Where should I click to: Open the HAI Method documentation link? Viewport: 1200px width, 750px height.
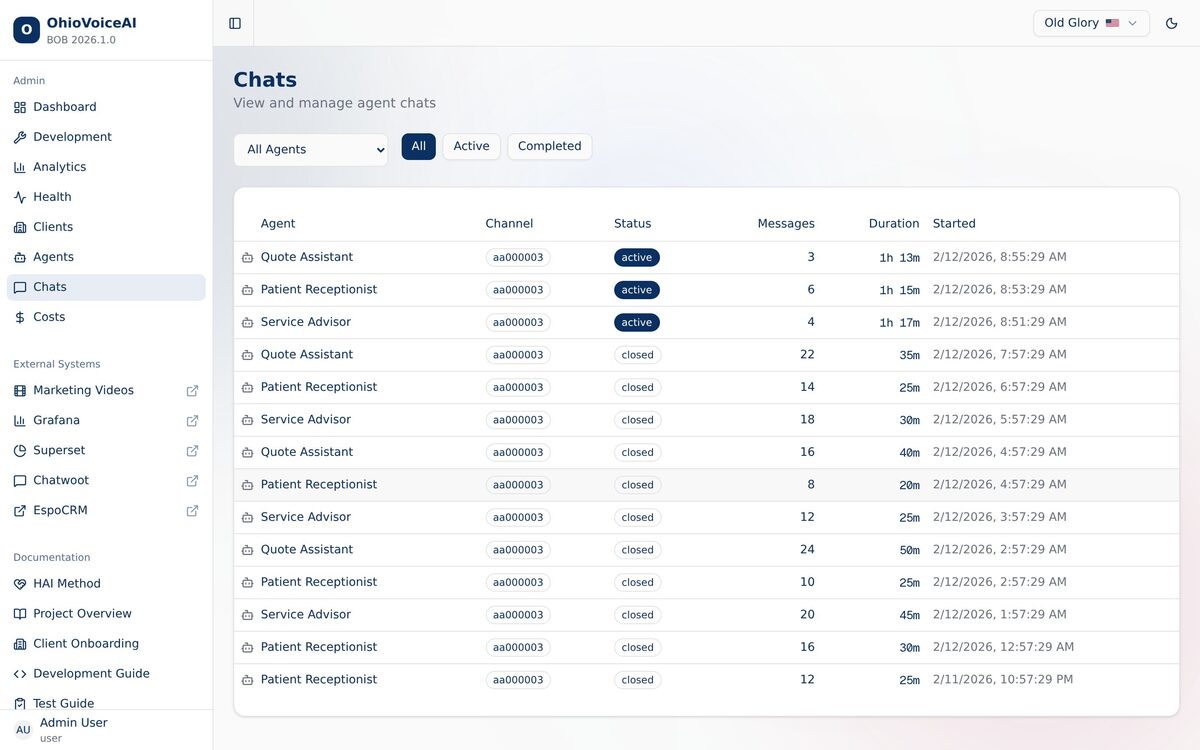point(66,584)
